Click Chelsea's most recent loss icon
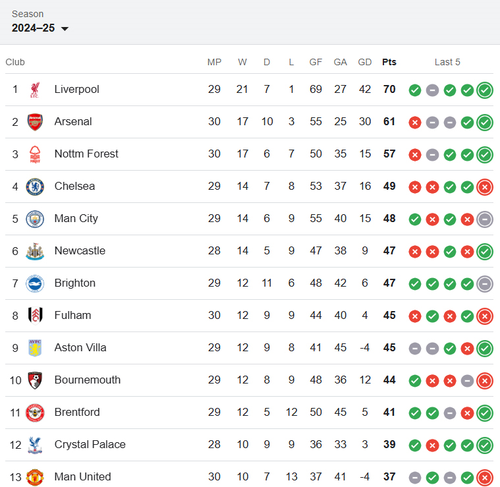The width and height of the screenshot is (500, 487). click(x=485, y=187)
